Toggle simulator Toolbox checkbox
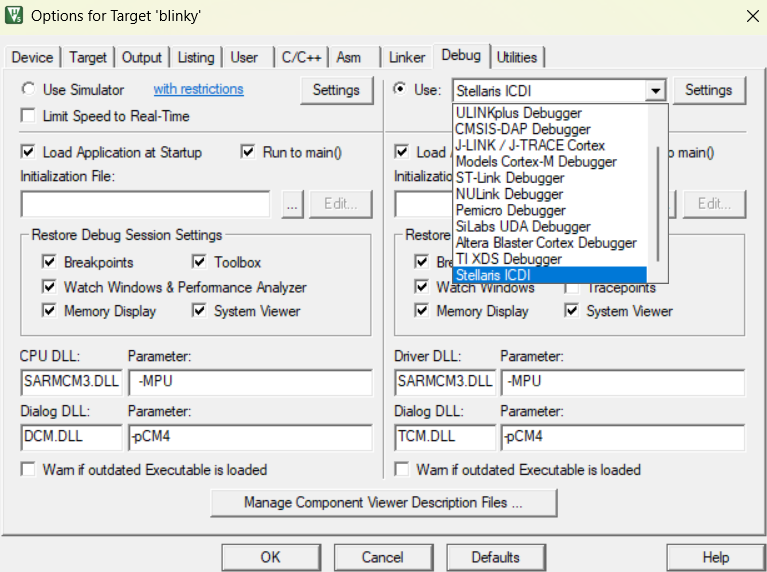 199,262
